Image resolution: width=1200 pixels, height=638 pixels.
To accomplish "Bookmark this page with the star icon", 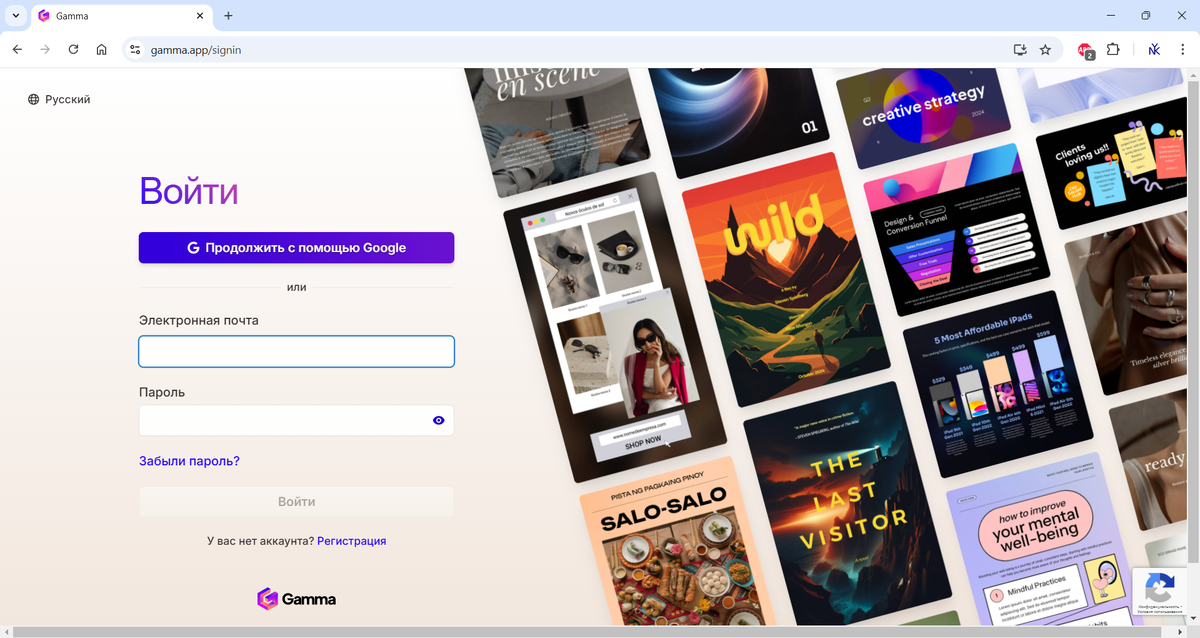I will [x=1045, y=49].
